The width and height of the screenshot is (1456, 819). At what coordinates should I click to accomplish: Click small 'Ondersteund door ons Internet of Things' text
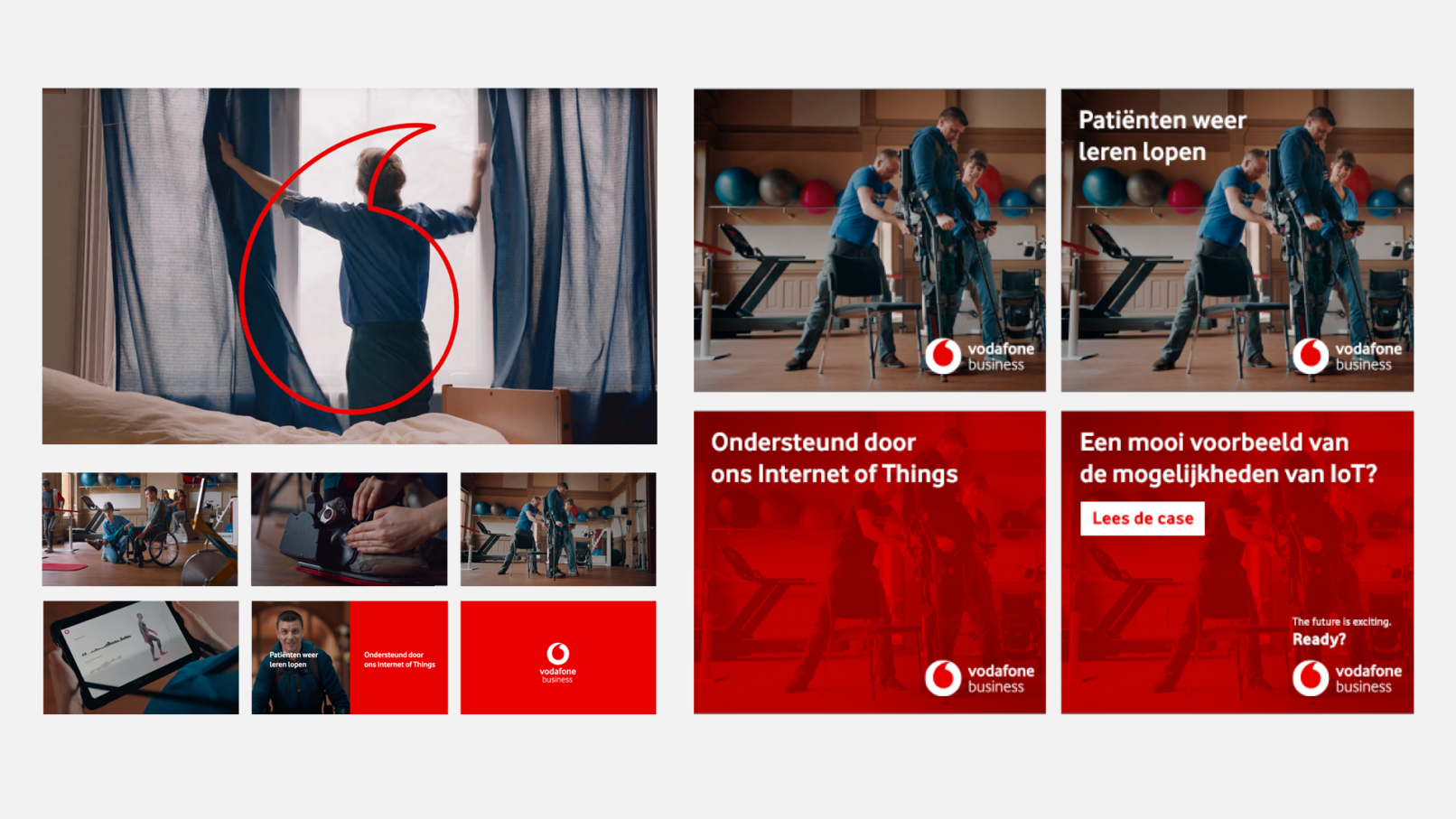tap(399, 659)
